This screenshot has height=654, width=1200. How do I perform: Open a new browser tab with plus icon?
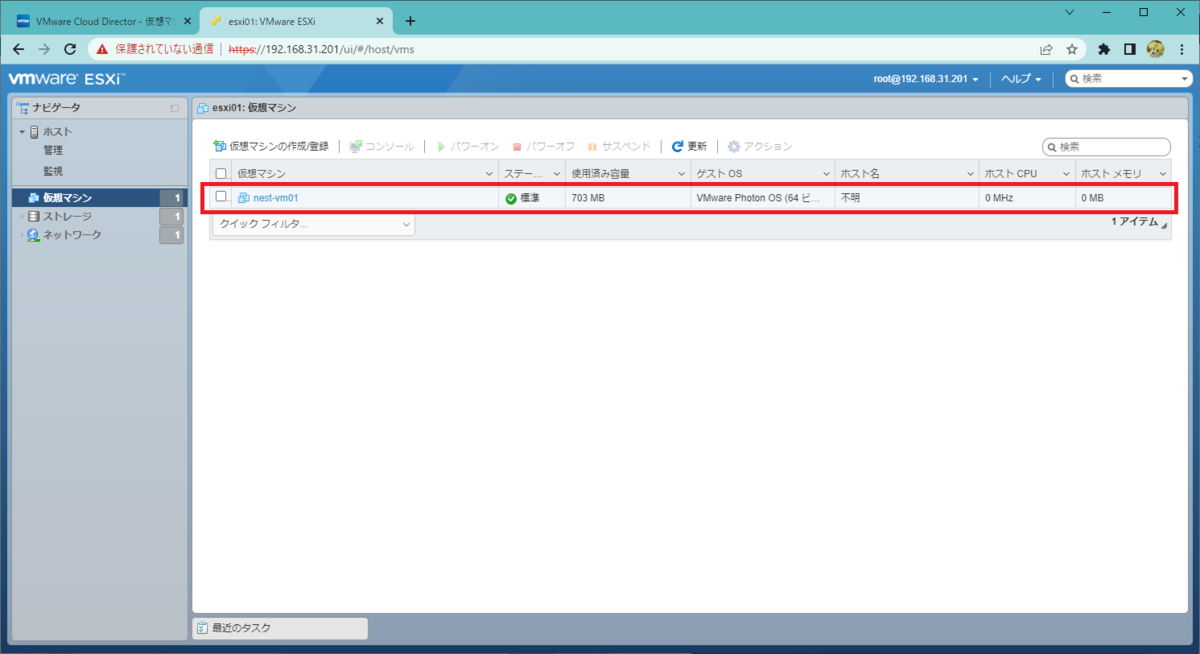pyautogui.click(x=410, y=21)
